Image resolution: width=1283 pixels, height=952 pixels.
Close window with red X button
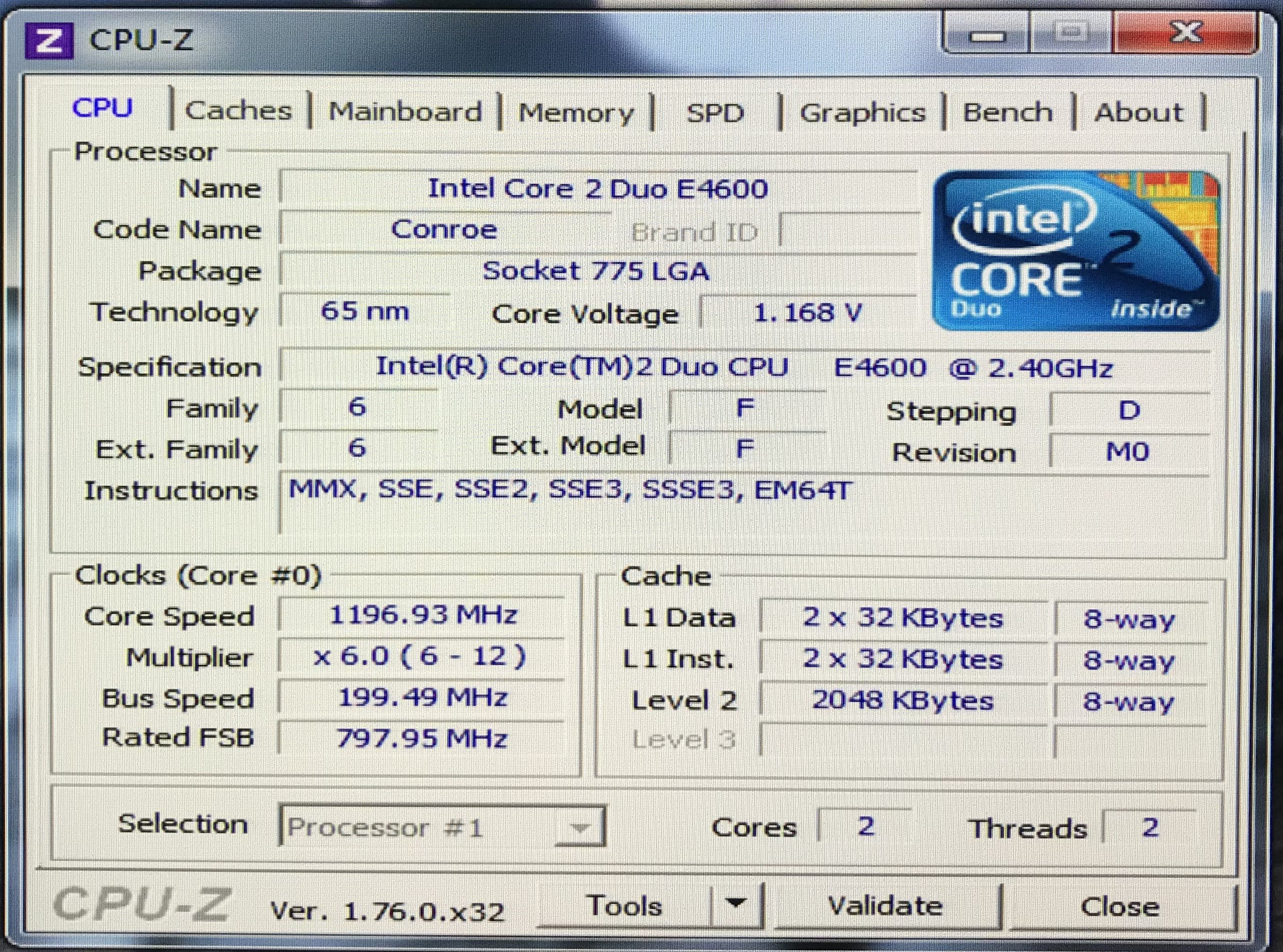pos(1185,33)
